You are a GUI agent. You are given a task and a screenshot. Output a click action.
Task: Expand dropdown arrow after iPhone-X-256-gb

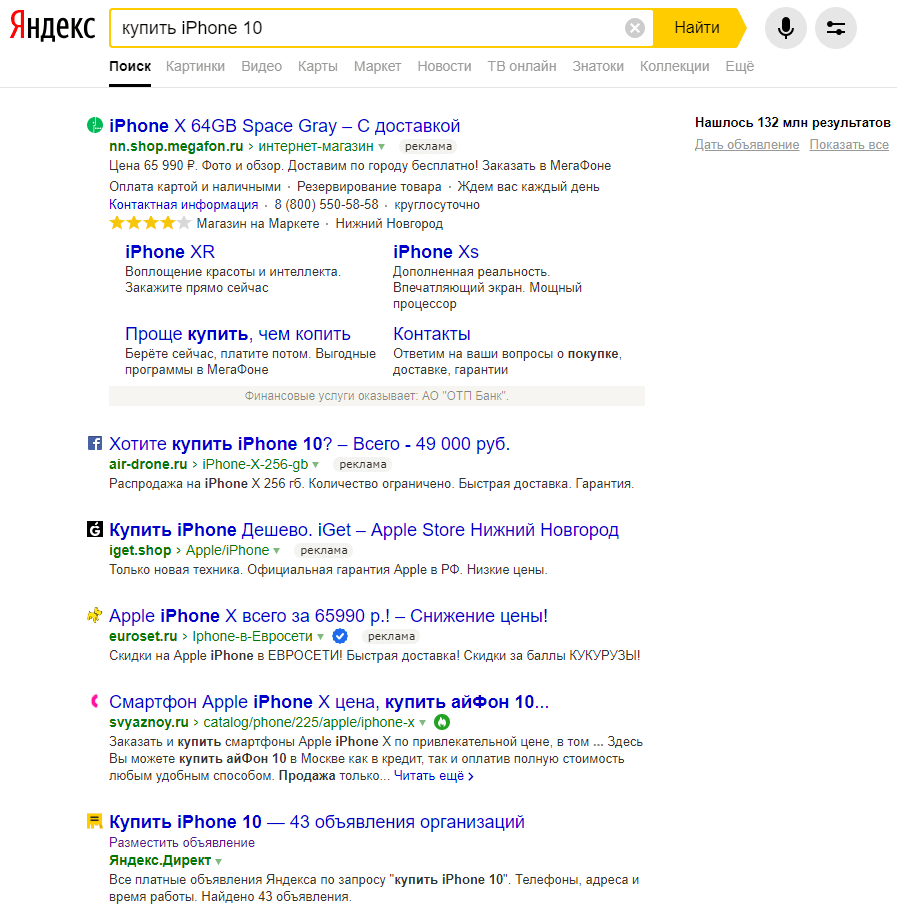coord(315,465)
